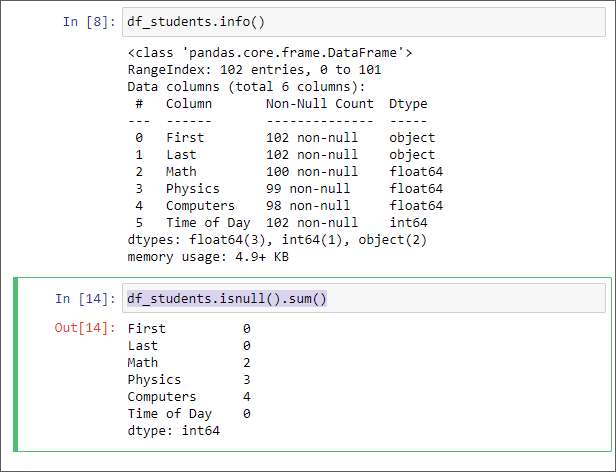
Task: Click the Math null count value 2
Action: click(x=246, y=362)
